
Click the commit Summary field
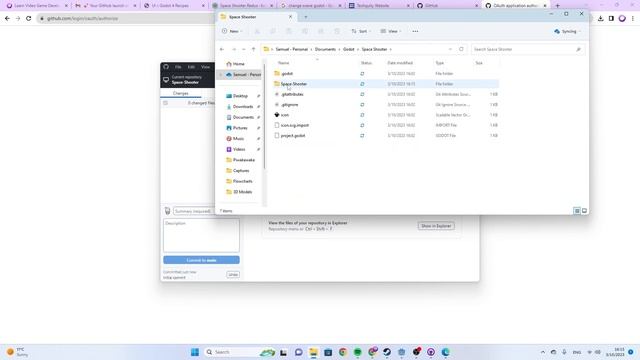194,211
